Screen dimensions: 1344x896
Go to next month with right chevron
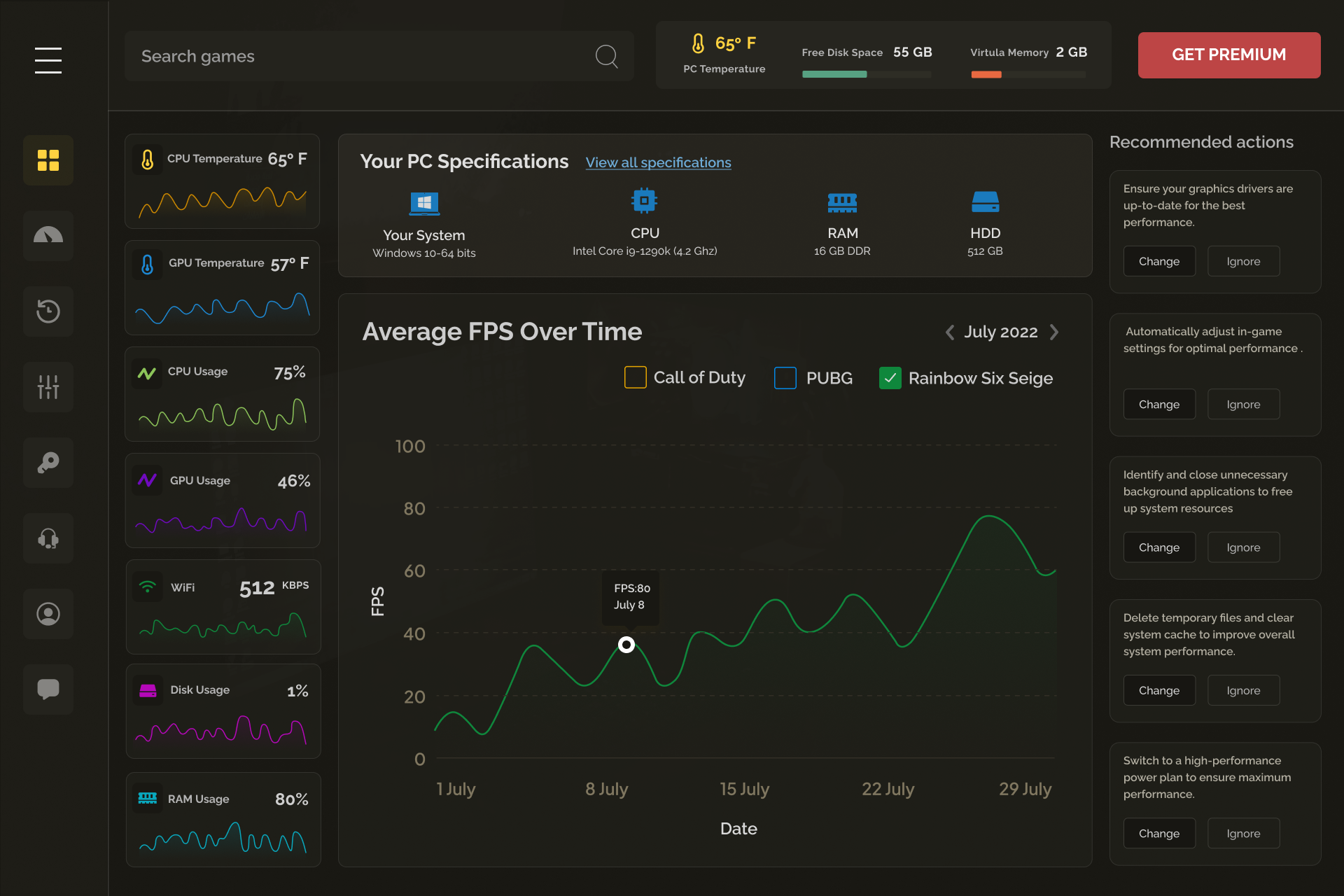(1054, 332)
